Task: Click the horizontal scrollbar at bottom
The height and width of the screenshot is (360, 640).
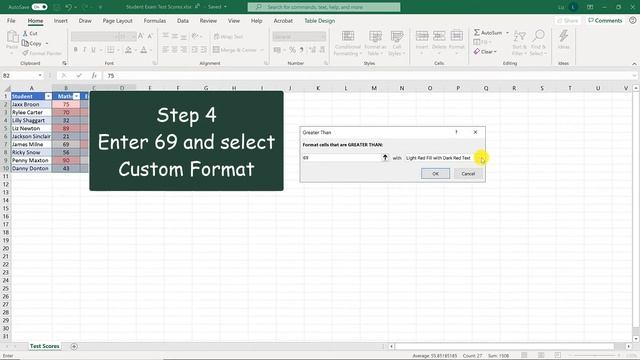Action: point(504,346)
